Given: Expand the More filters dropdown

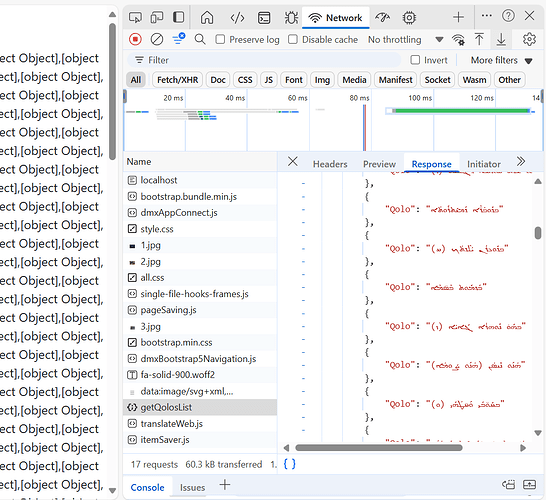Looking at the screenshot, I should pyautogui.click(x=501, y=60).
